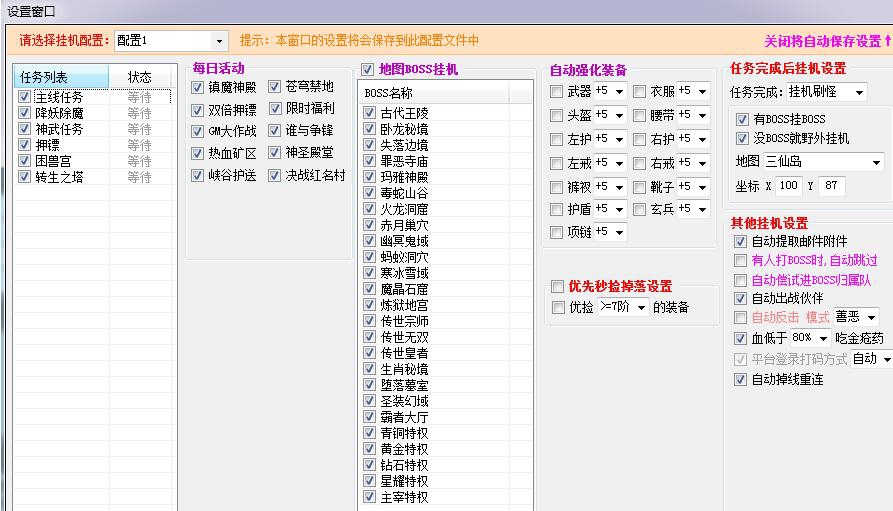
Task: Enable auto-enhance for 左戒
Action: 556,163
